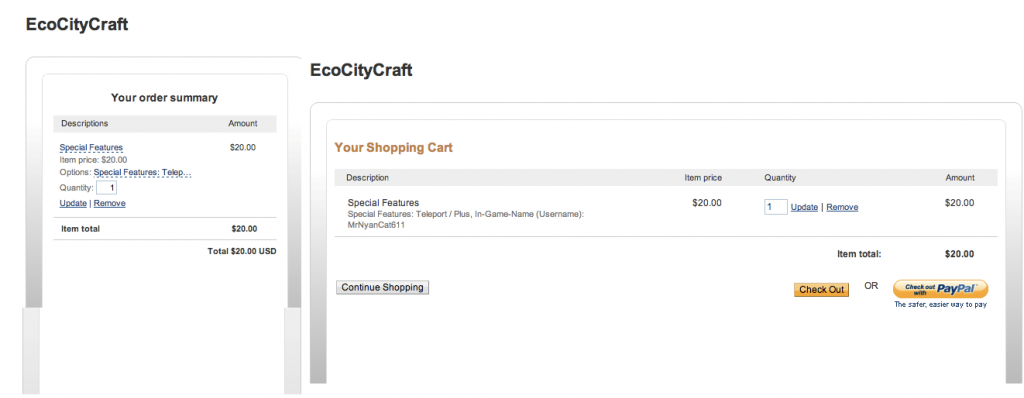Viewport: 1024px width, 398px height.
Task: Click the Quantity field in order summary
Action: click(106, 188)
